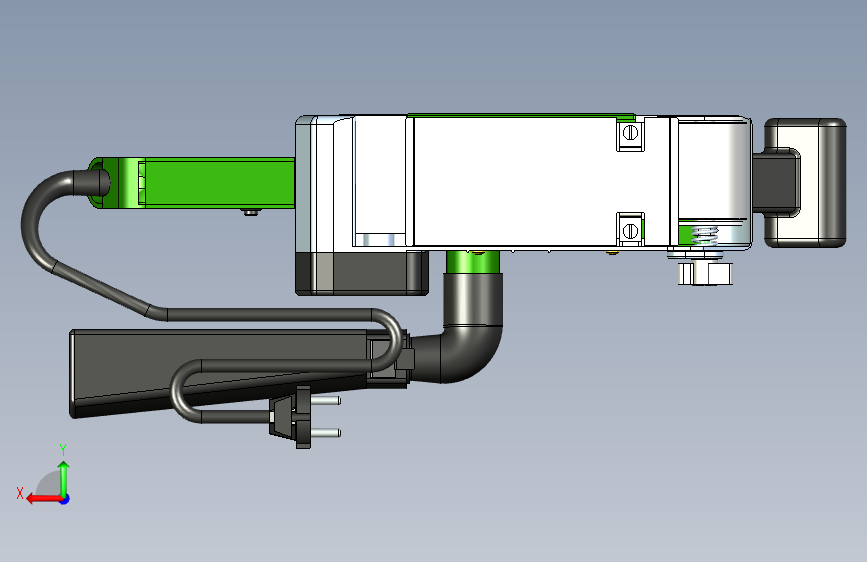Select the two-pin power plug on the model
Image resolution: width=867 pixels, height=562 pixels.
pos(304,417)
